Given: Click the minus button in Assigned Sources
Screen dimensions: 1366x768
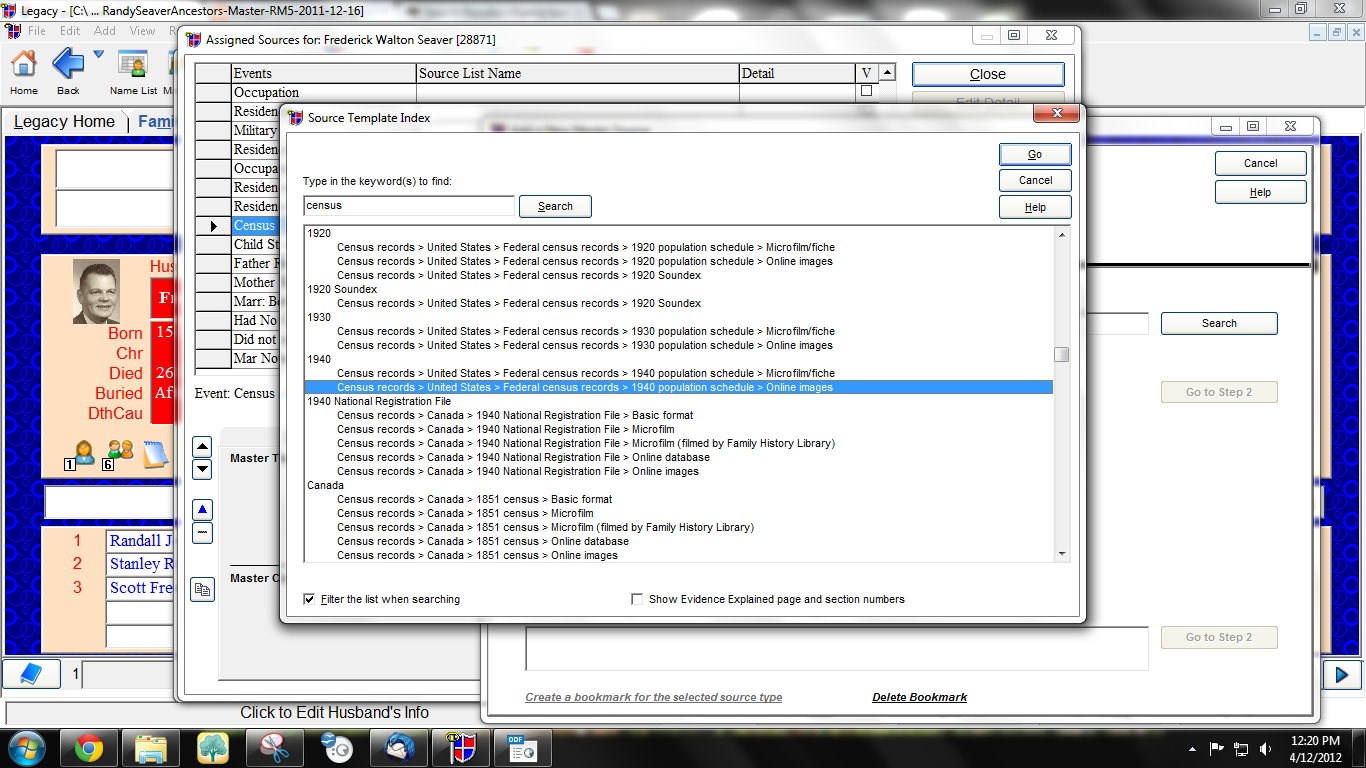Looking at the screenshot, I should click(x=202, y=533).
